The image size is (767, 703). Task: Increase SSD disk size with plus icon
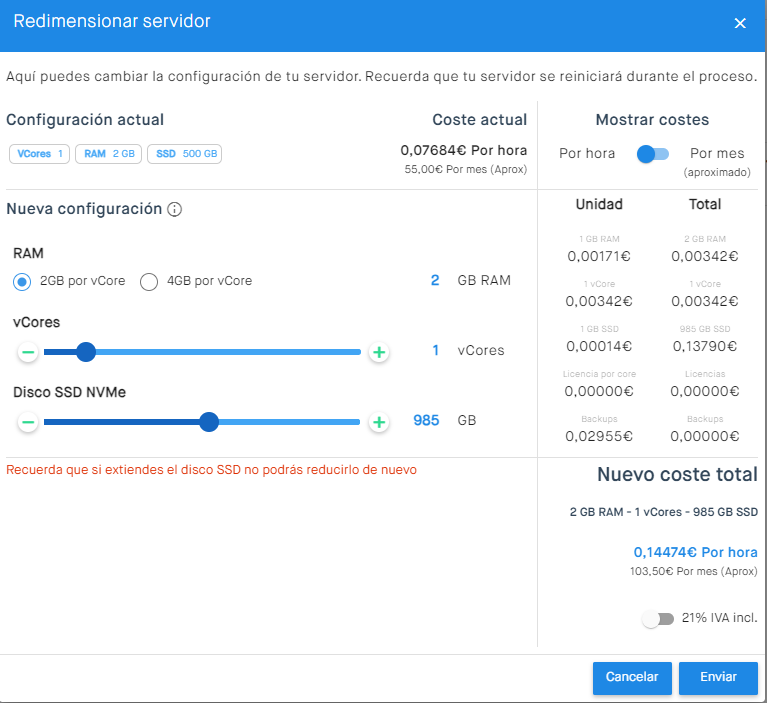pyautogui.click(x=379, y=422)
